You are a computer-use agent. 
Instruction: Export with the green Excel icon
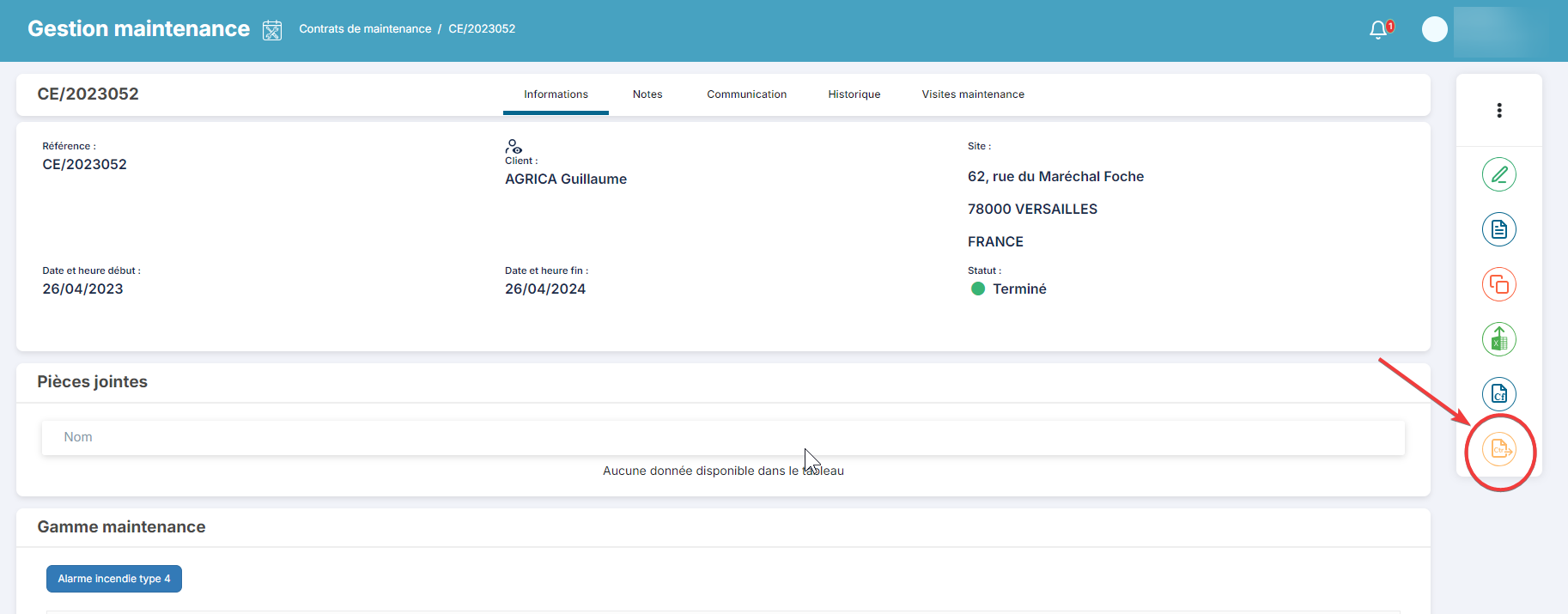1498,339
